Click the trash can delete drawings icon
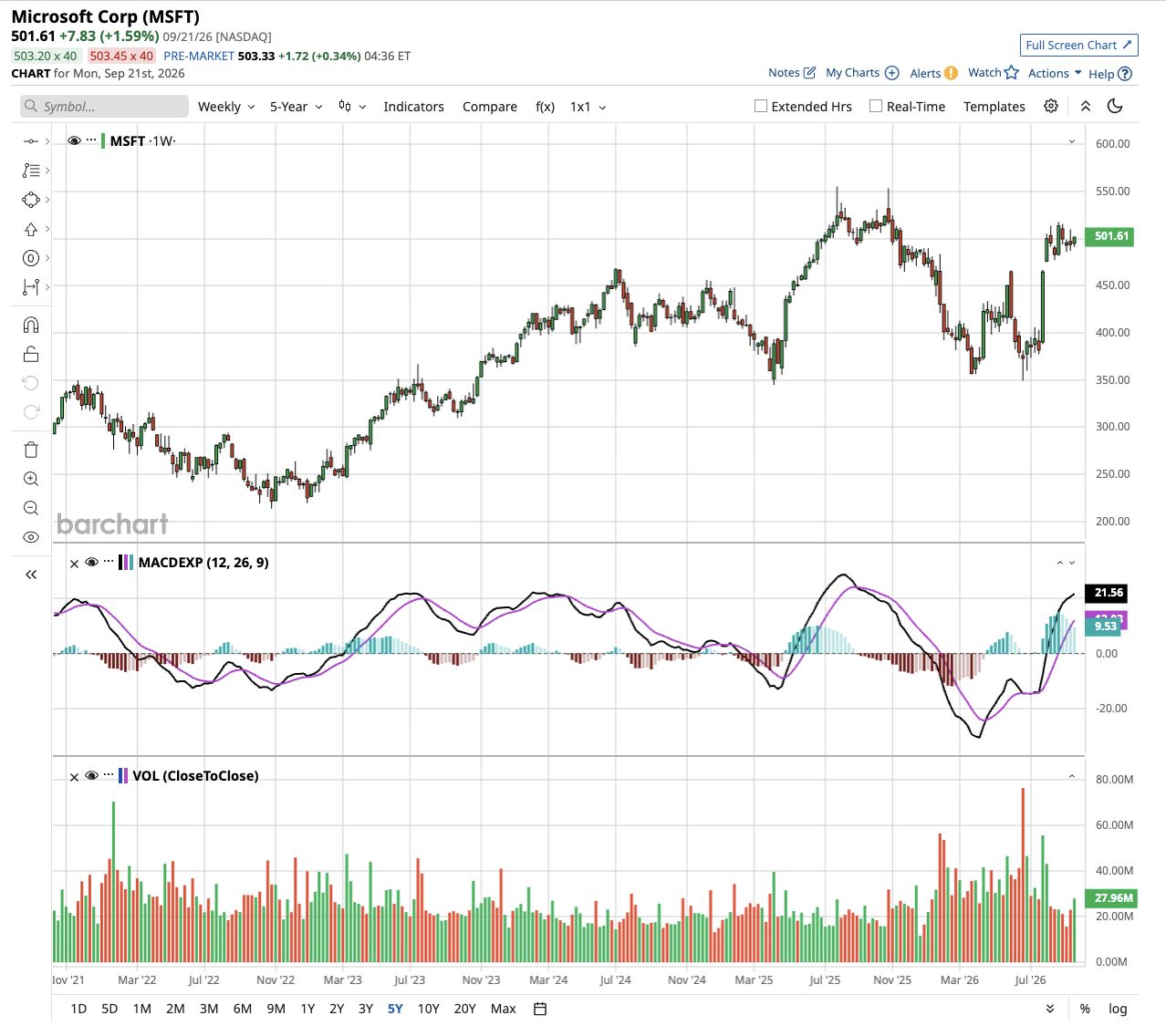 [31, 450]
